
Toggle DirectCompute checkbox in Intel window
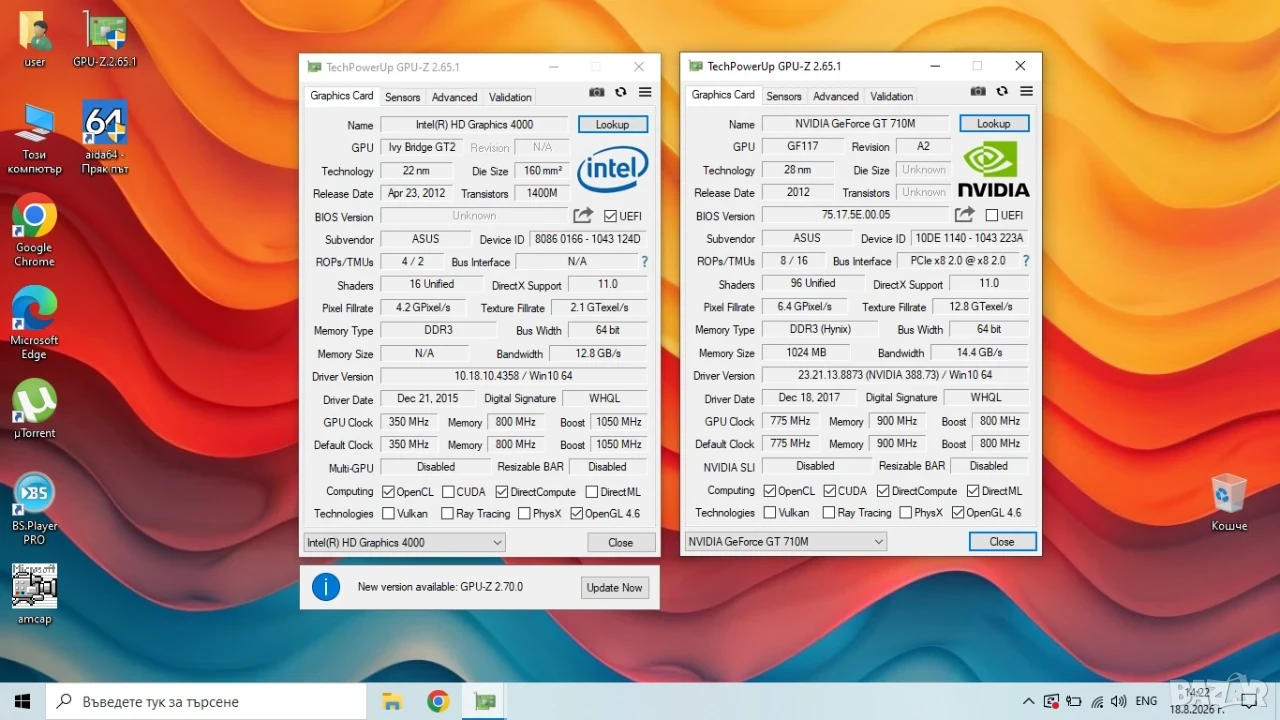(x=502, y=492)
